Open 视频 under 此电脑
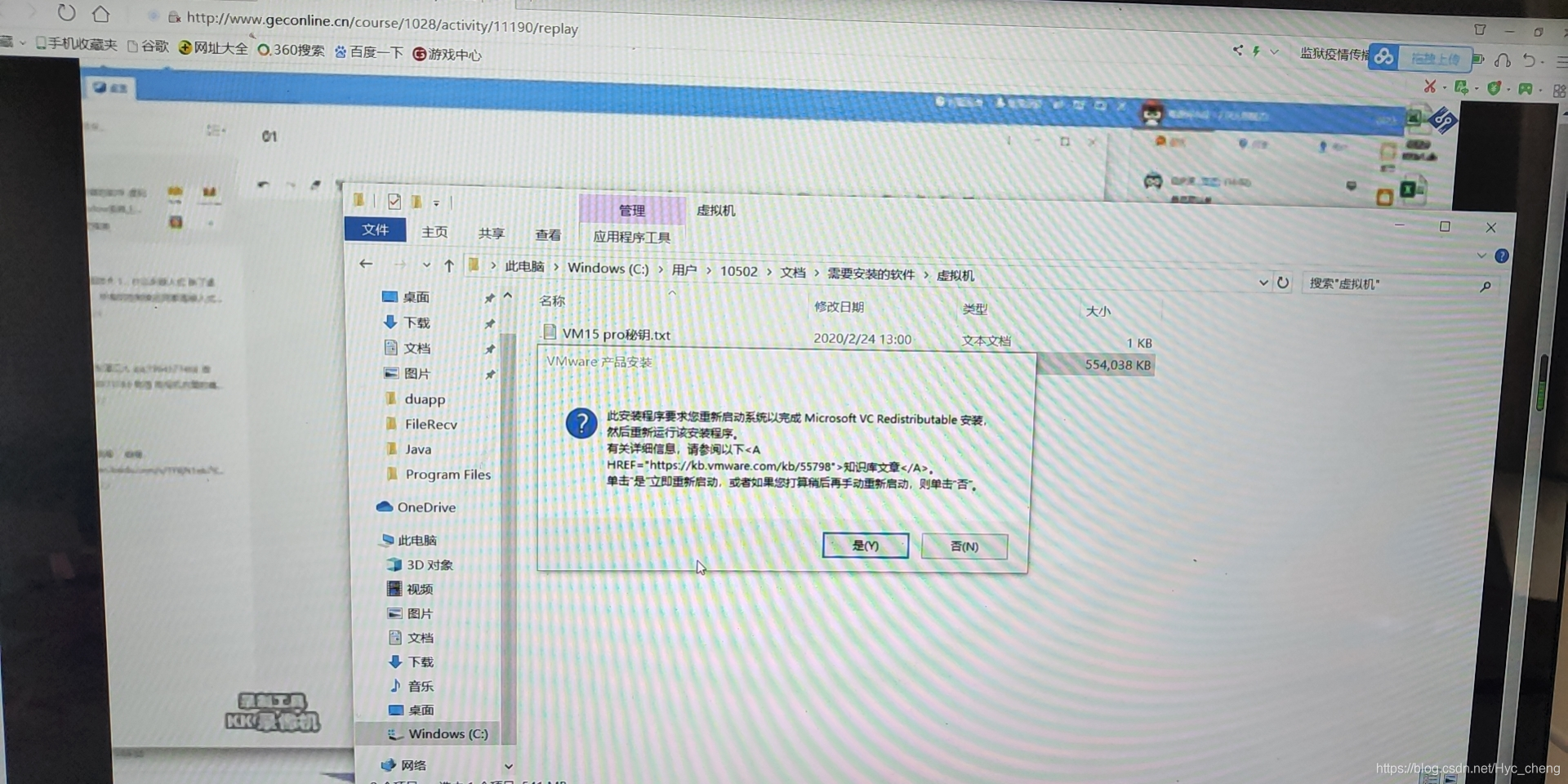 (420, 589)
